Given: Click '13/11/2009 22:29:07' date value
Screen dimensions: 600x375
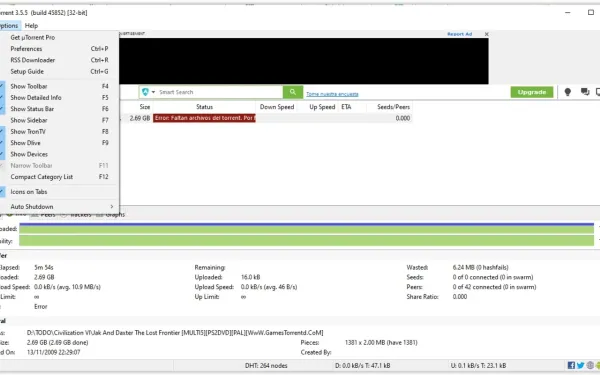Looking at the screenshot, I should (x=54, y=352).
